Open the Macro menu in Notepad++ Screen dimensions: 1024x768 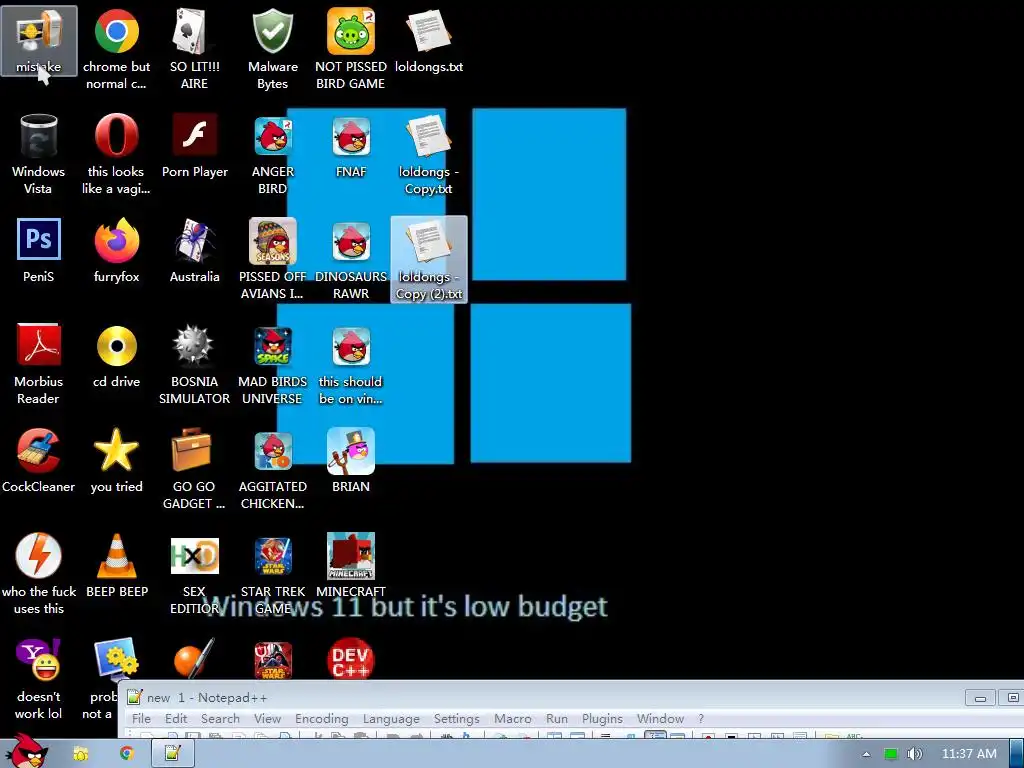tap(513, 718)
